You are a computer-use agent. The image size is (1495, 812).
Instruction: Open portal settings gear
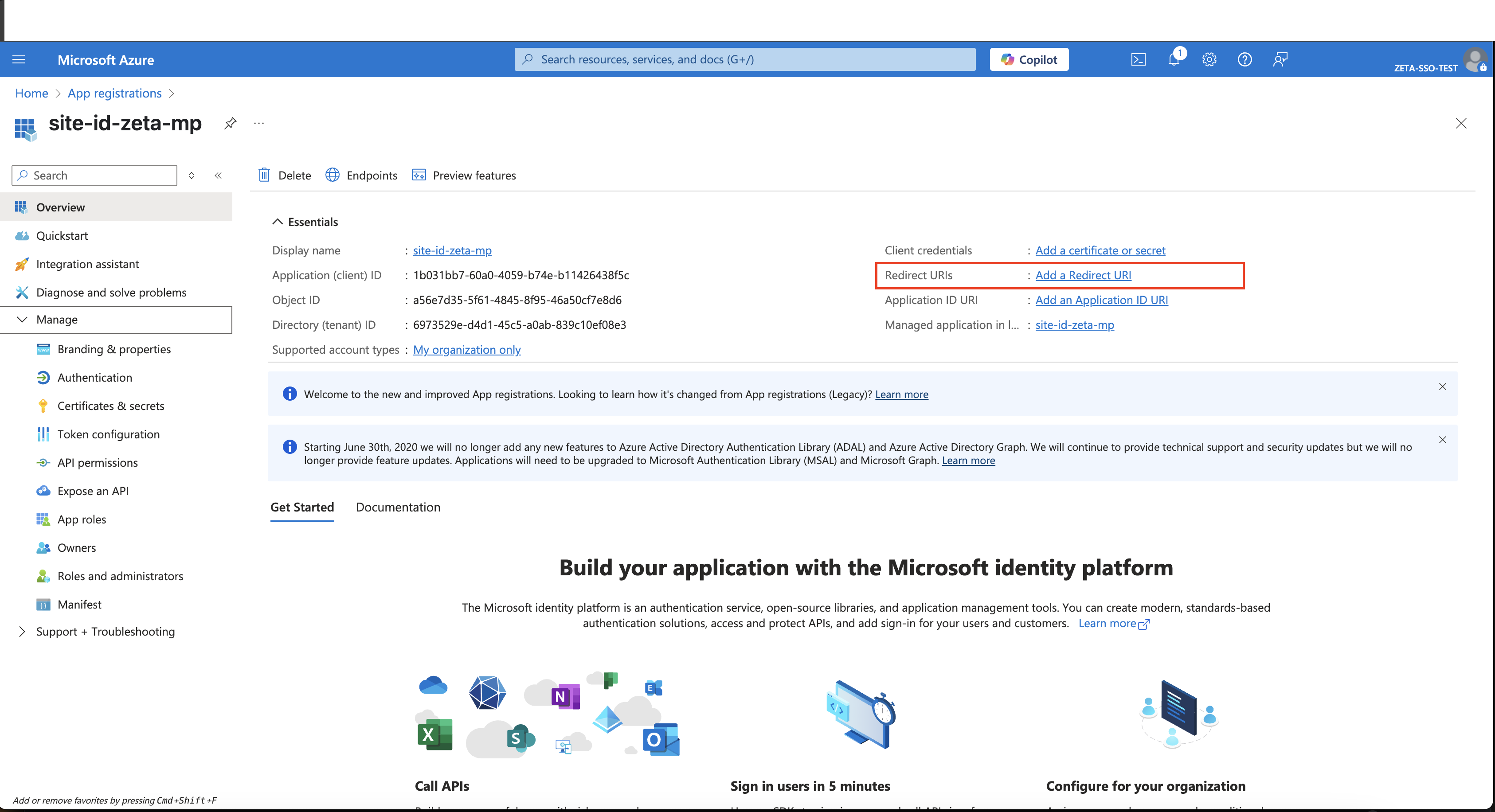tap(1209, 59)
